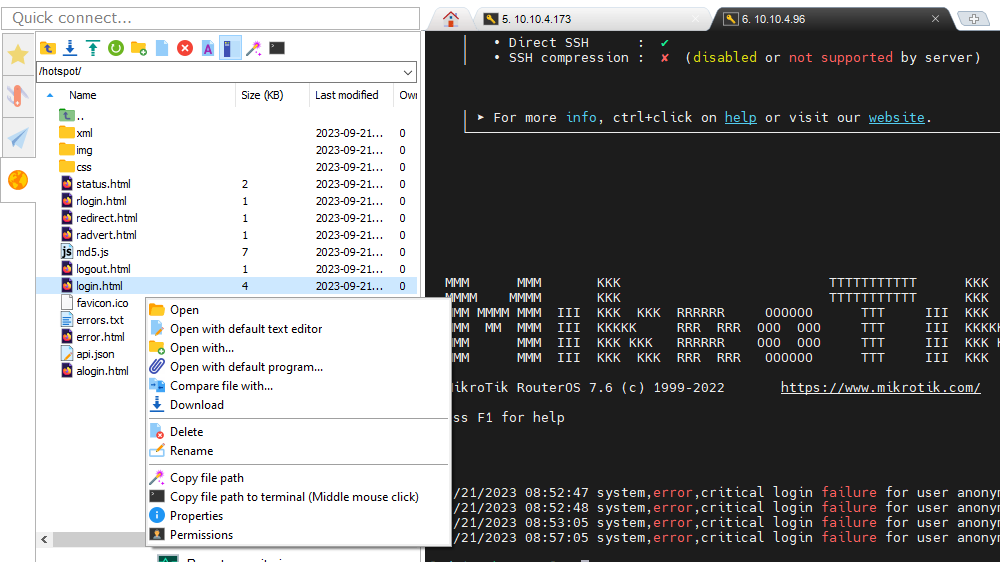Expand the /hotspot/ path dropdown
Image resolution: width=1000 pixels, height=562 pixels.
pos(407,72)
